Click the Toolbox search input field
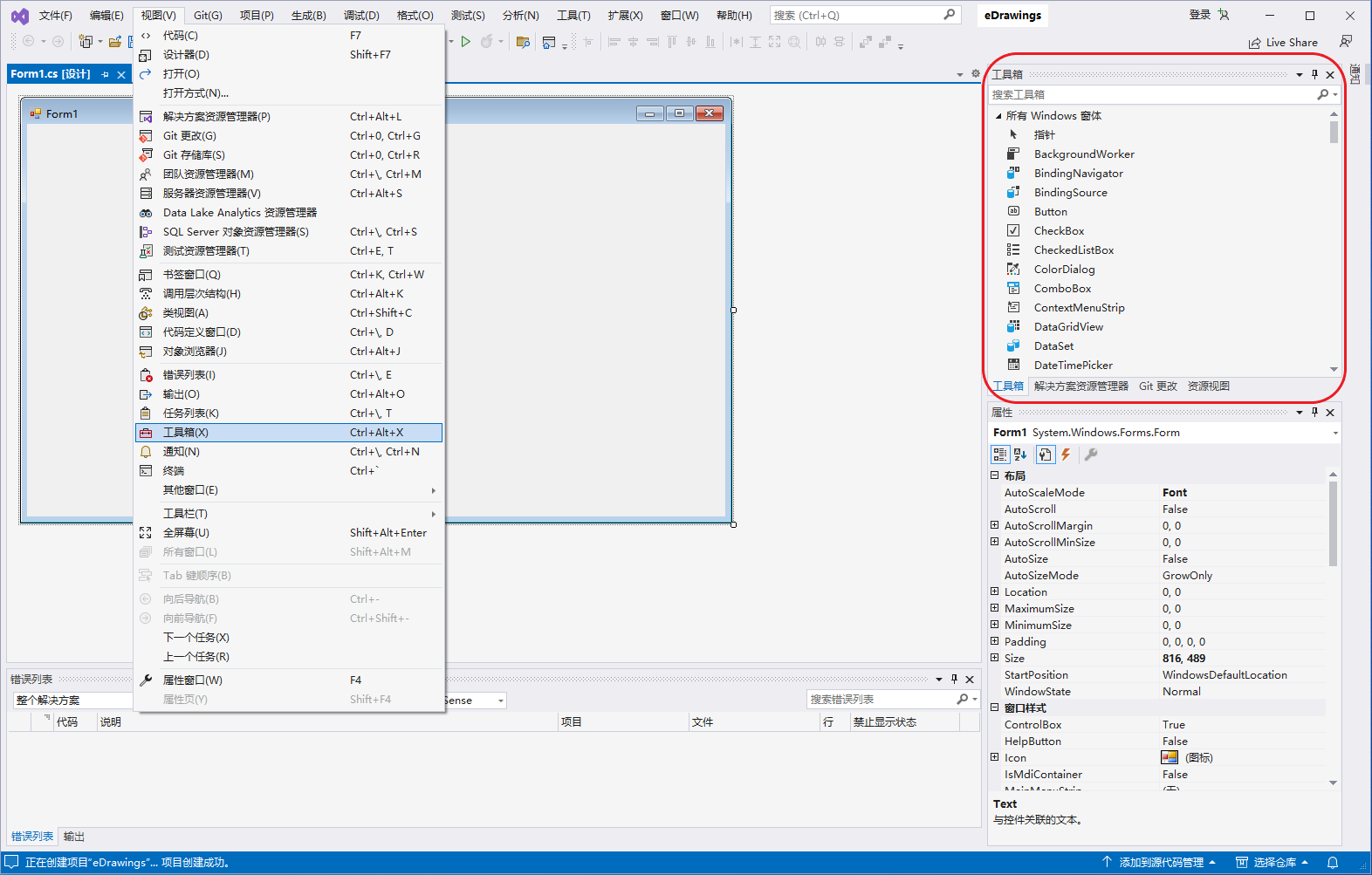 pos(1152,94)
